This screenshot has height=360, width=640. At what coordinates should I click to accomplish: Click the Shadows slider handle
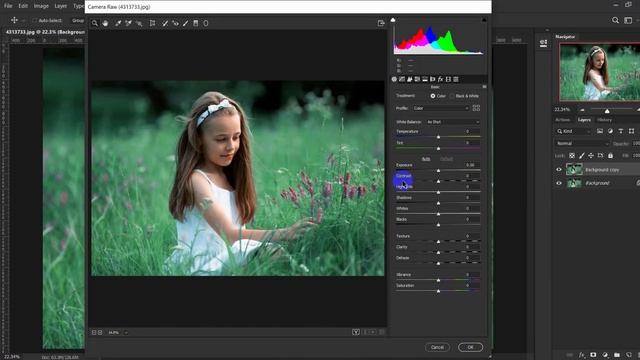point(438,203)
